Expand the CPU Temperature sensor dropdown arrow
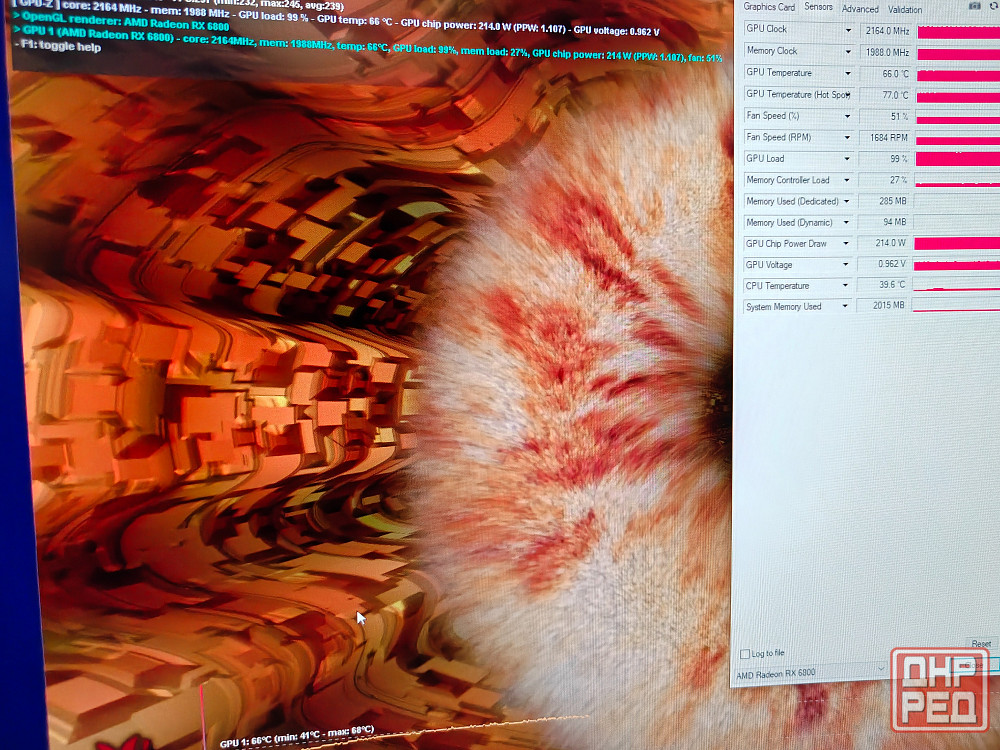Screen dimensions: 1000x750 pos(848,286)
